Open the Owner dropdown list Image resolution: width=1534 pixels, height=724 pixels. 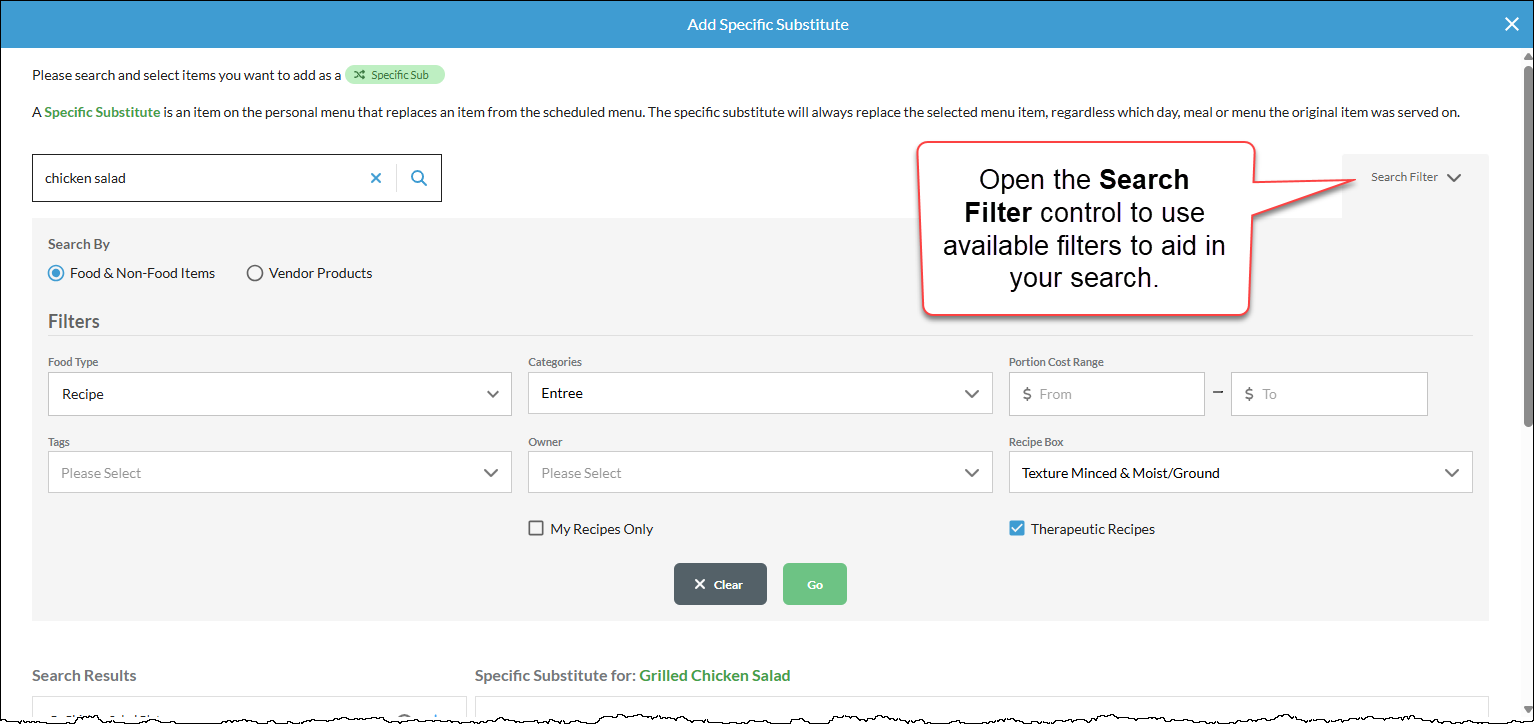click(760, 472)
